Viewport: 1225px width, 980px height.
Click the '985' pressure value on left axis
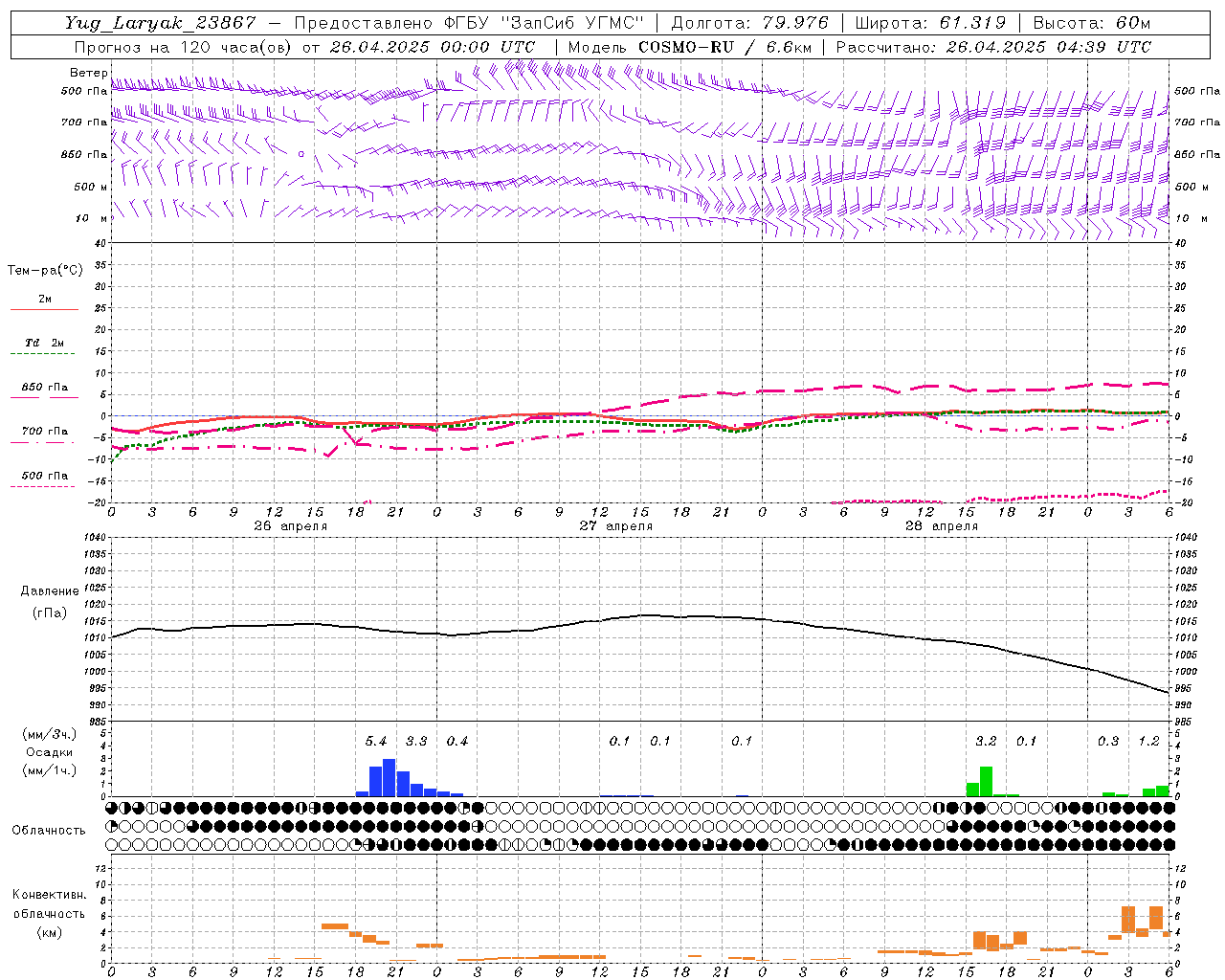pos(99,721)
